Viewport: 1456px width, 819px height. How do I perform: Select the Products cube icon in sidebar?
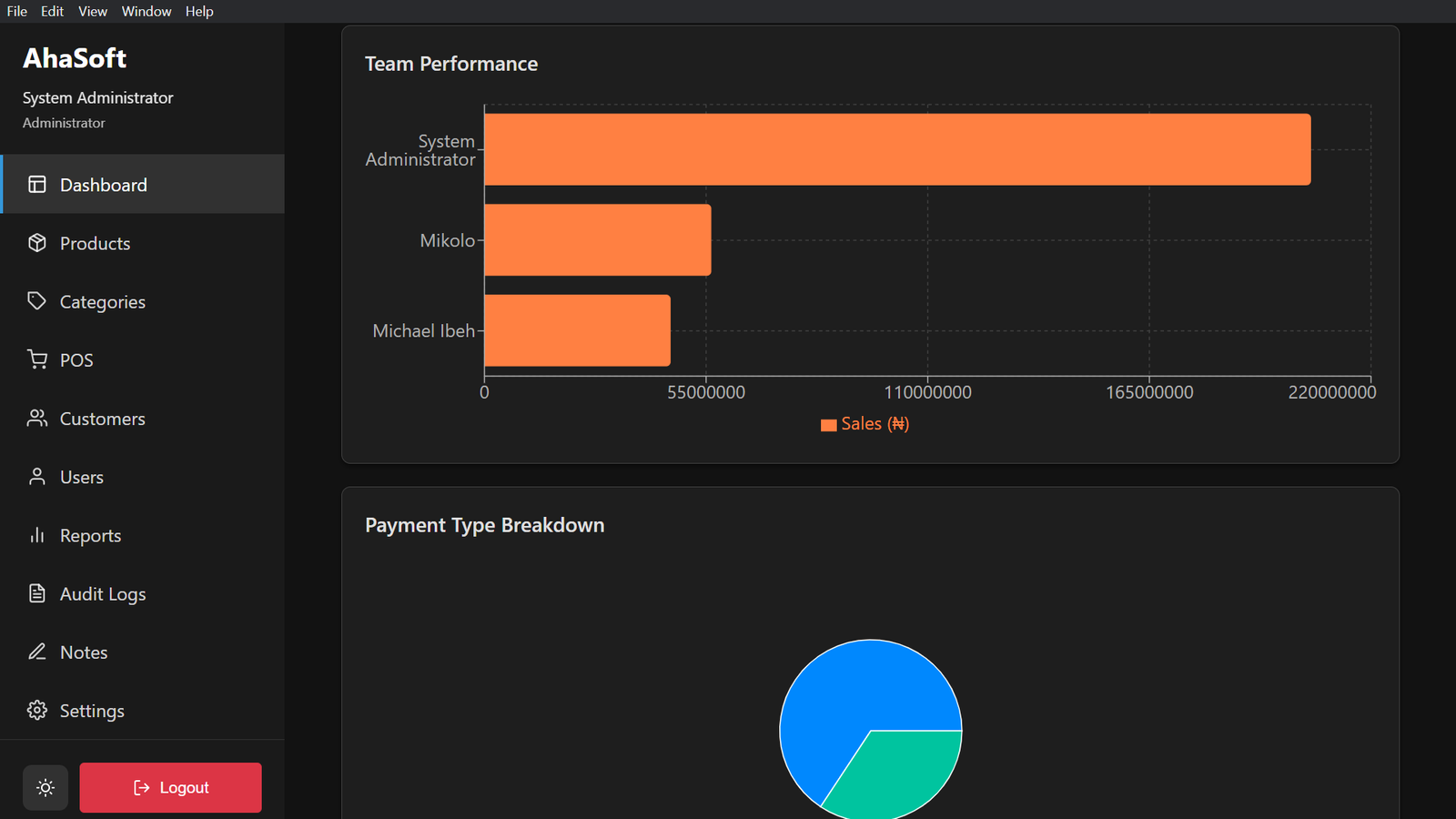[x=37, y=243]
